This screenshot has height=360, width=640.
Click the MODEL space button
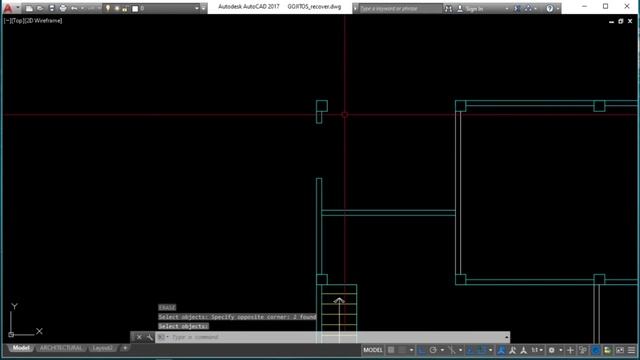[373, 350]
